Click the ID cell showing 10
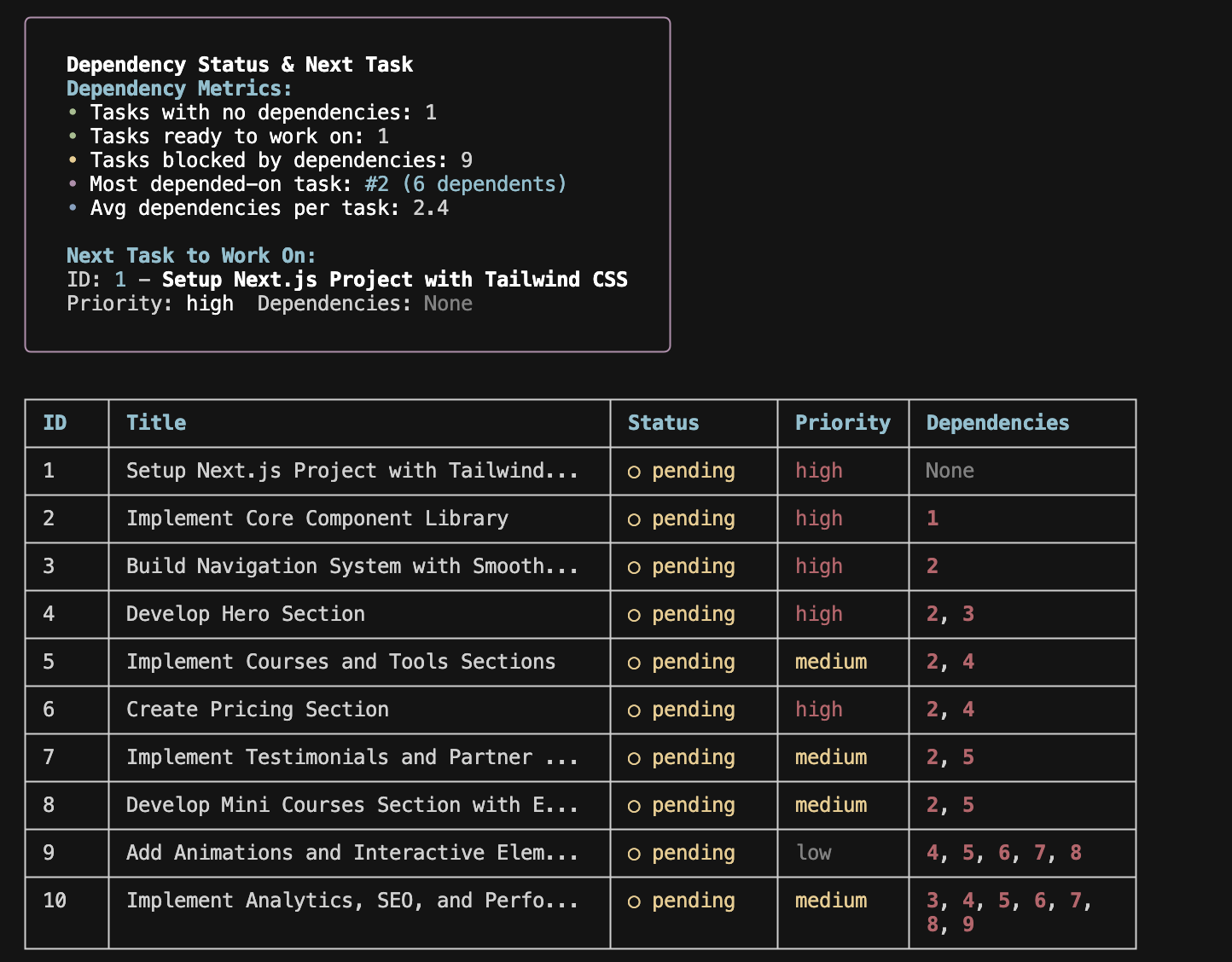This screenshot has height=962, width=1232. (55, 901)
